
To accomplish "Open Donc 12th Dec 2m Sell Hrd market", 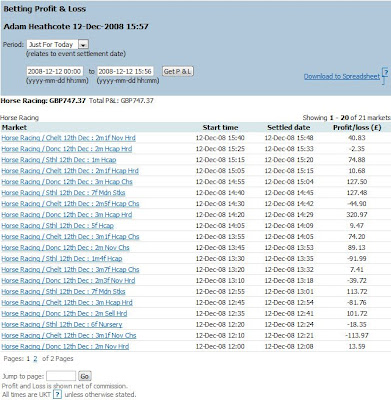I will point(64,314).
